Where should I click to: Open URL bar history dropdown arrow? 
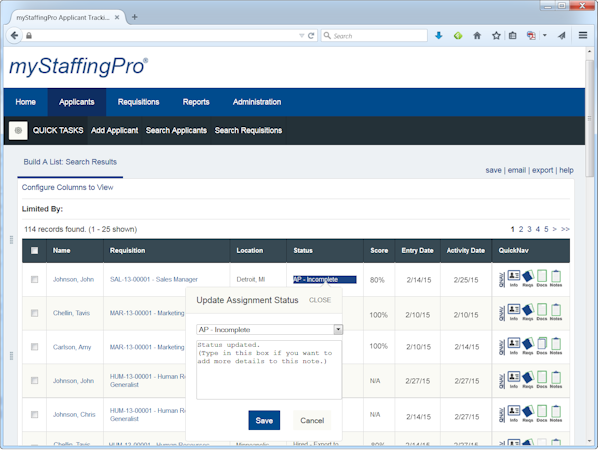point(301,36)
